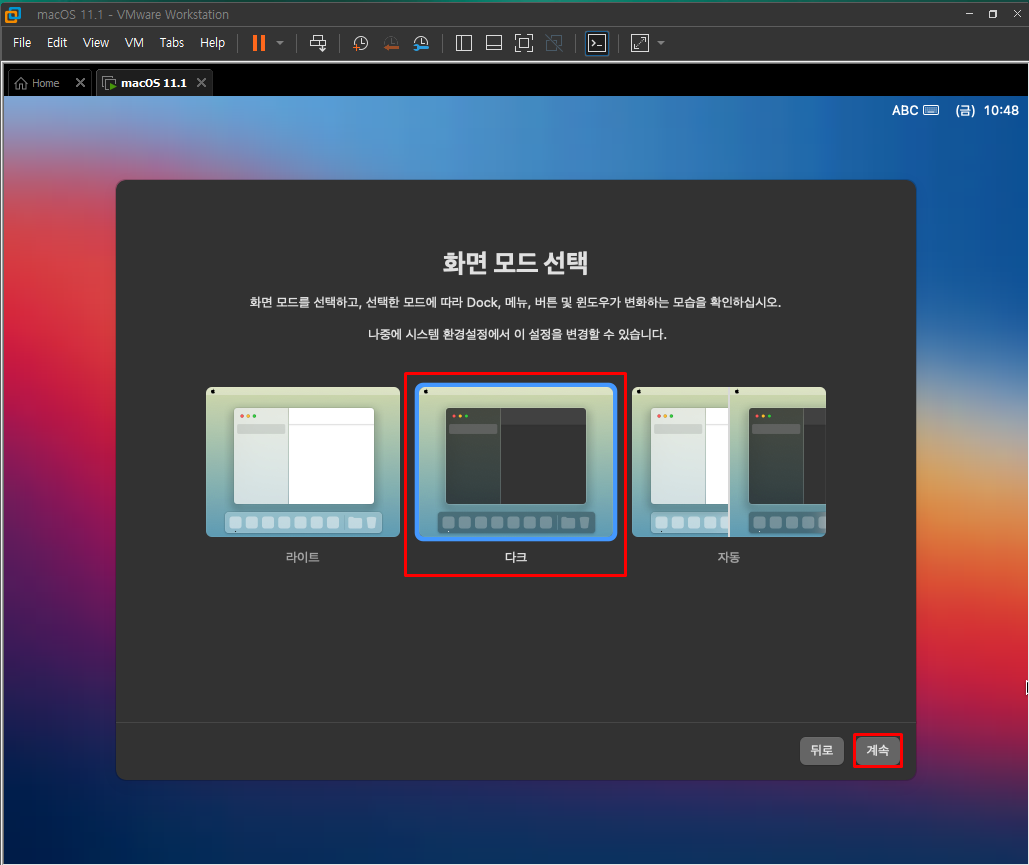Open the File menu
This screenshot has width=1029, height=865.
coord(22,43)
